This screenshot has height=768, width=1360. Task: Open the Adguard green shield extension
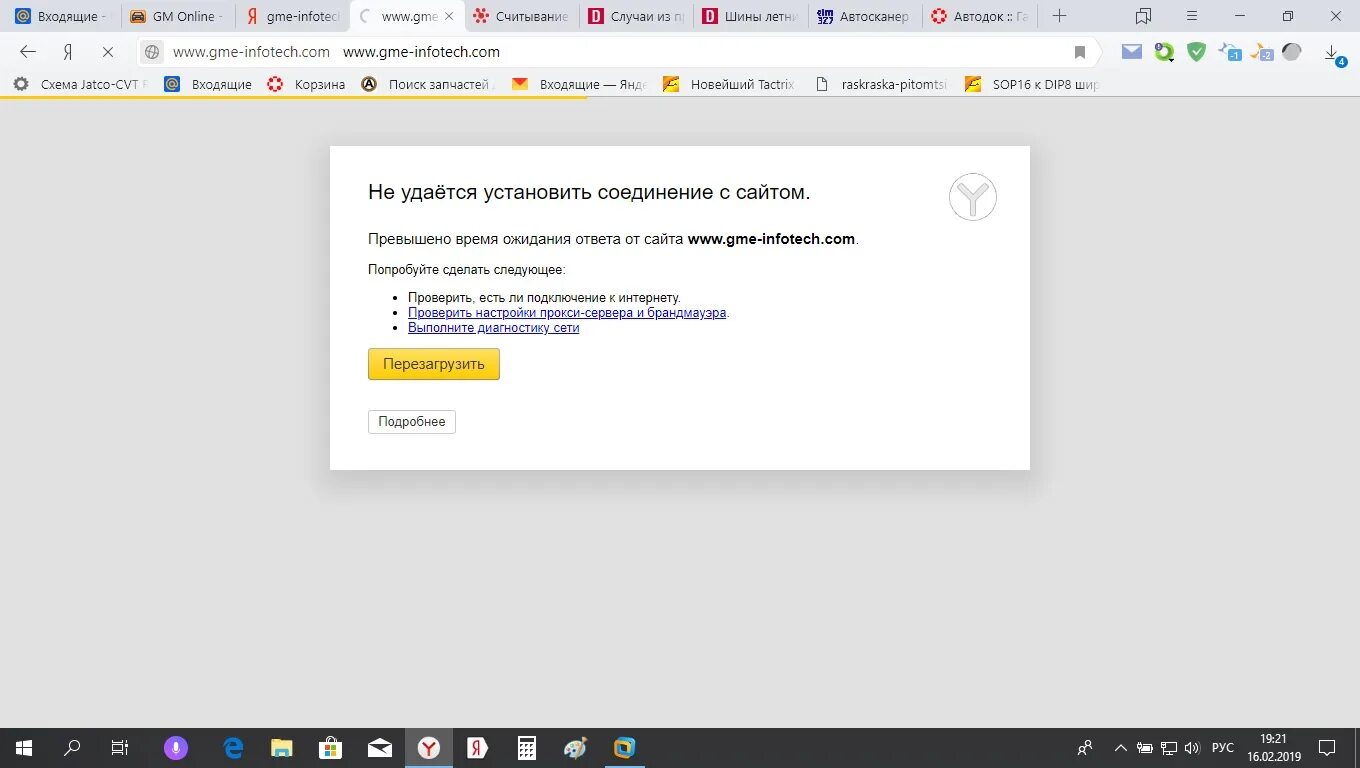click(x=1196, y=52)
